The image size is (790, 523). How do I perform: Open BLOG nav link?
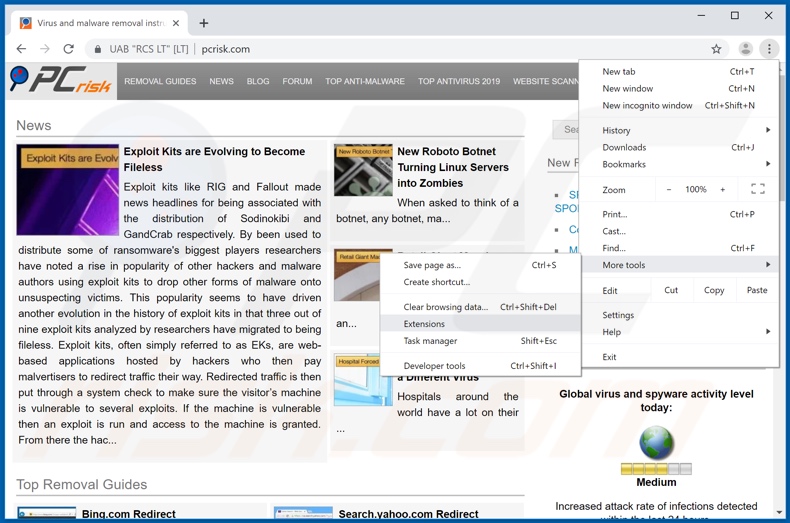[258, 81]
